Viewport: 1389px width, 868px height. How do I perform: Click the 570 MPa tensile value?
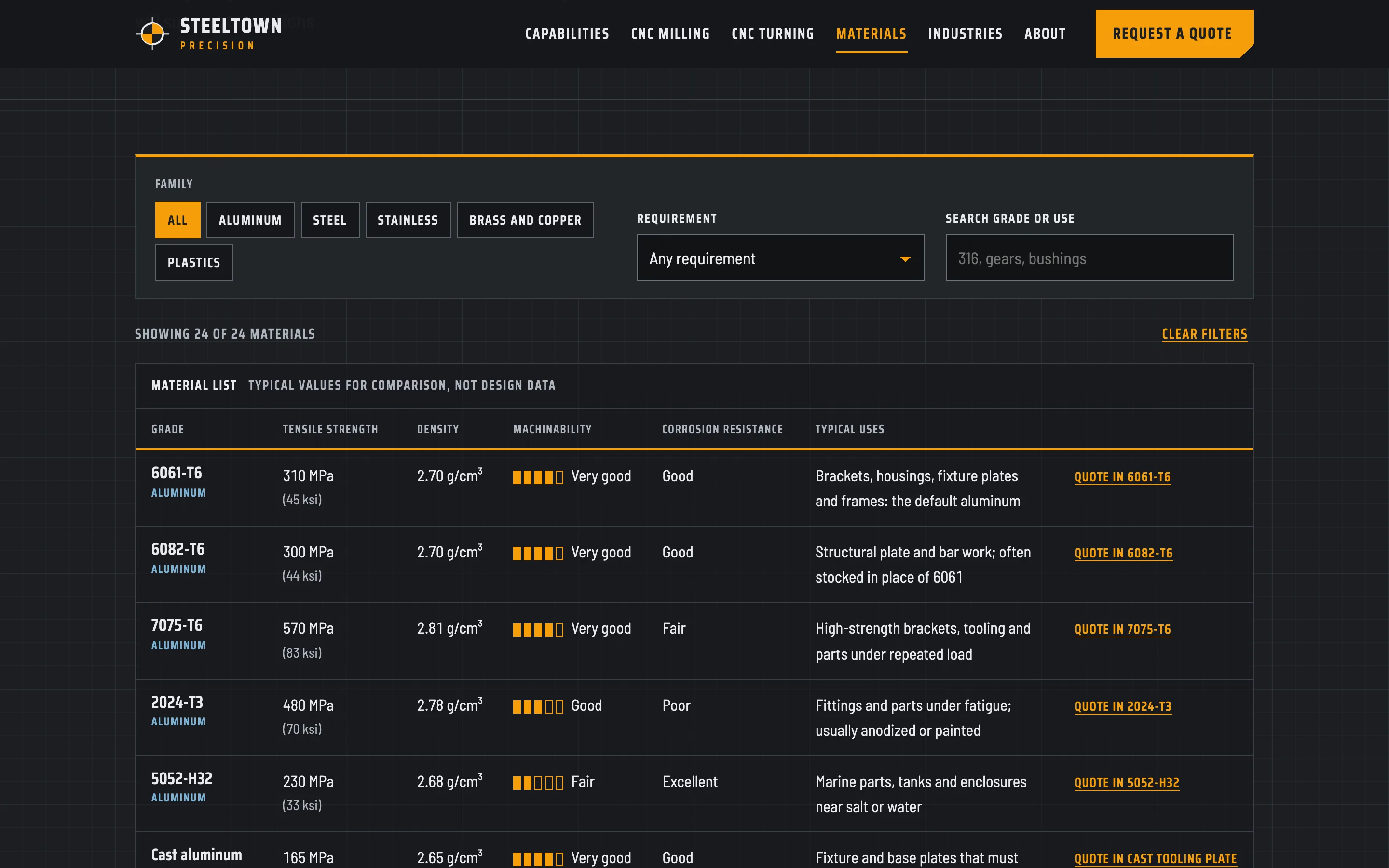(308, 629)
